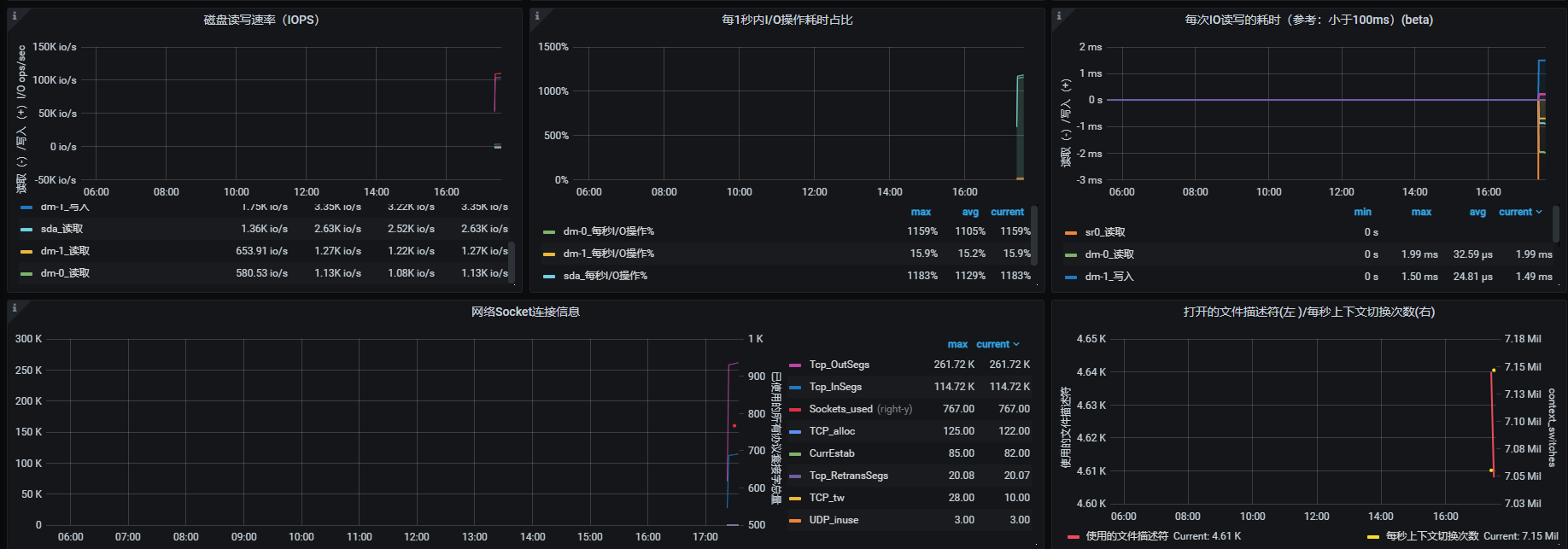This screenshot has width=1568, height=549.
Task: Click color icon beside dm-0_每秒I/O操作% legend
Action: coord(549,232)
